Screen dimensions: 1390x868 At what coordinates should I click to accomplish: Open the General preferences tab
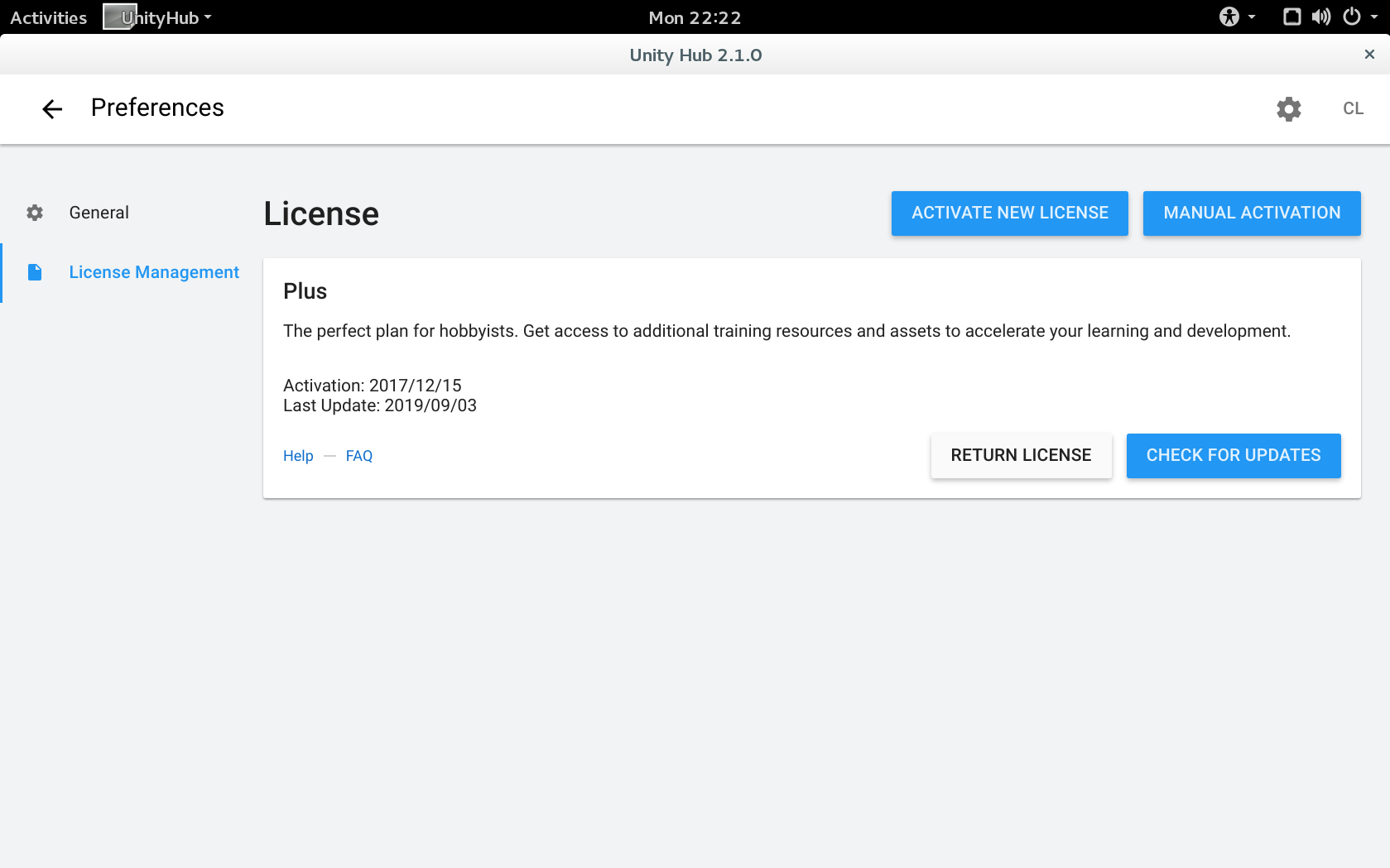99,213
